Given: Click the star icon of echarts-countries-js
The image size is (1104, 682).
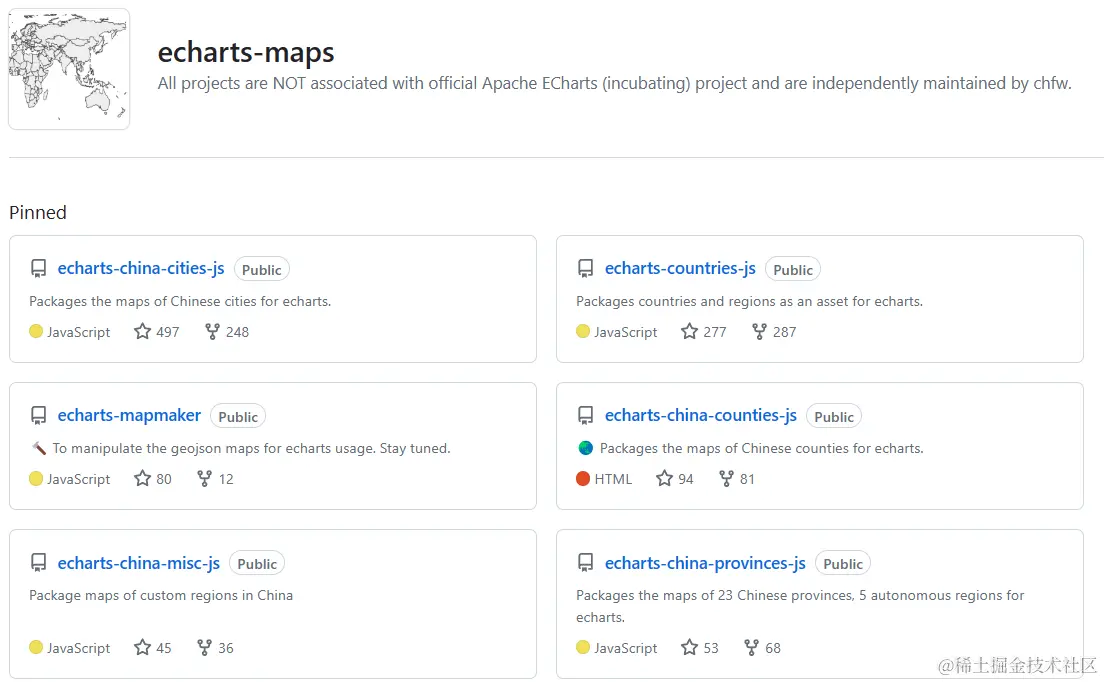Looking at the screenshot, I should pyautogui.click(x=689, y=331).
